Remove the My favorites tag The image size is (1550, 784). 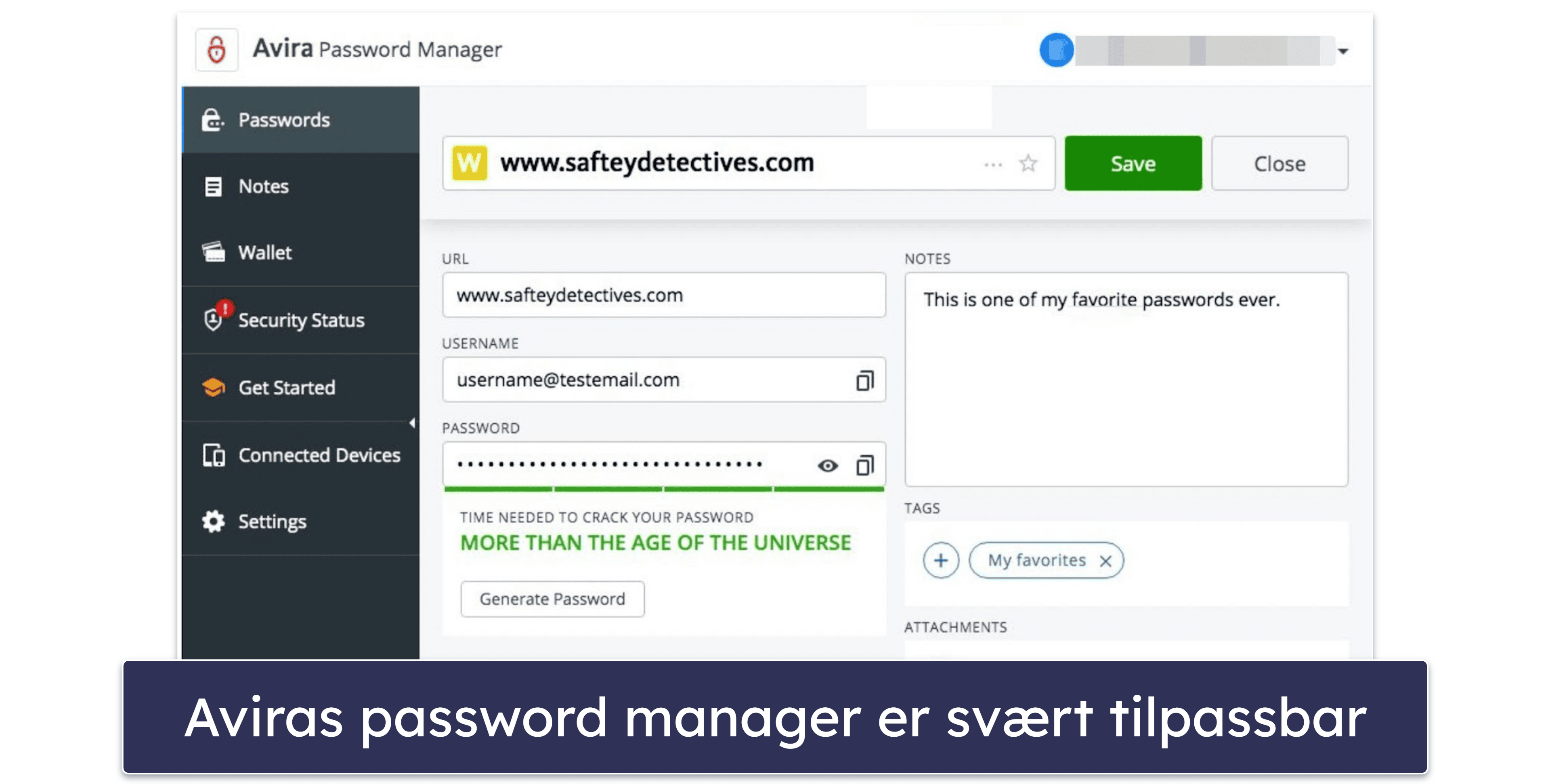1108,559
